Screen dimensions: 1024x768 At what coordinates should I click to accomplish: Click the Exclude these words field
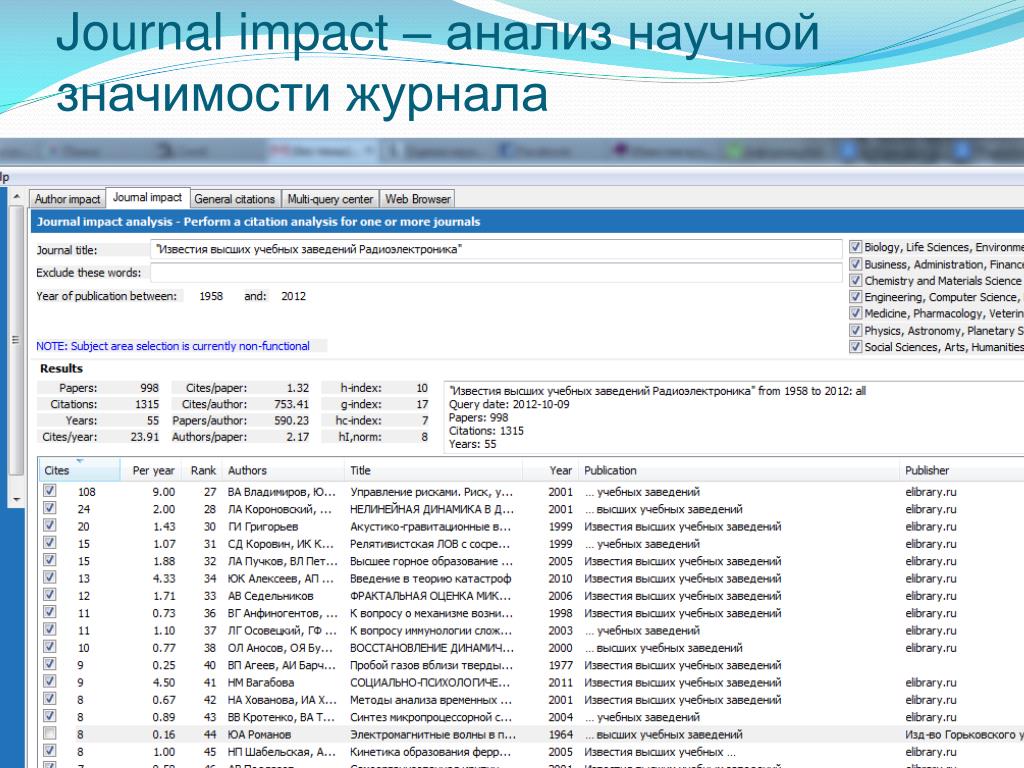click(496, 272)
